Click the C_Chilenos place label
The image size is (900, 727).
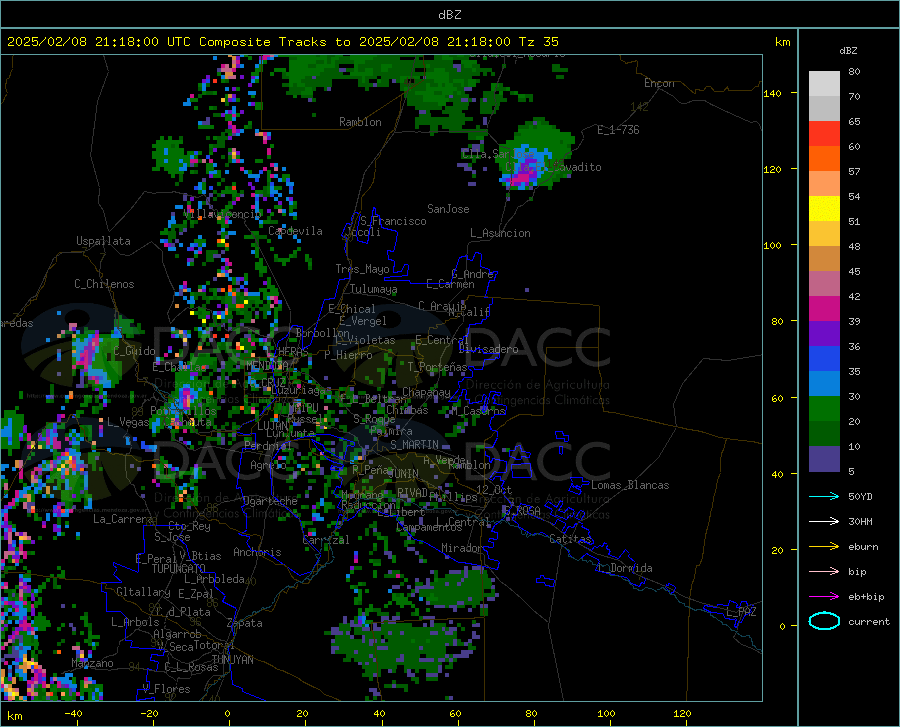[104, 284]
